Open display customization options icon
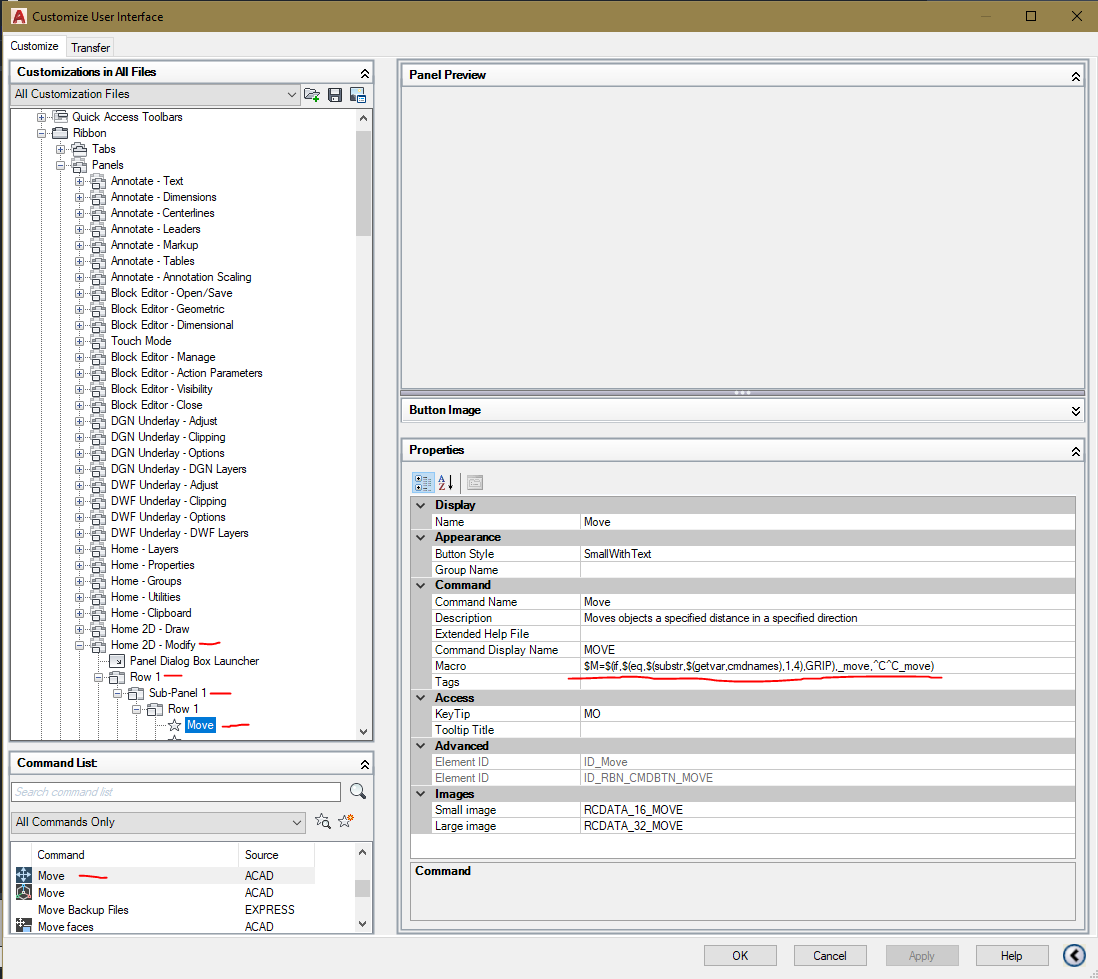1098x979 pixels. pyautogui.click(x=358, y=95)
